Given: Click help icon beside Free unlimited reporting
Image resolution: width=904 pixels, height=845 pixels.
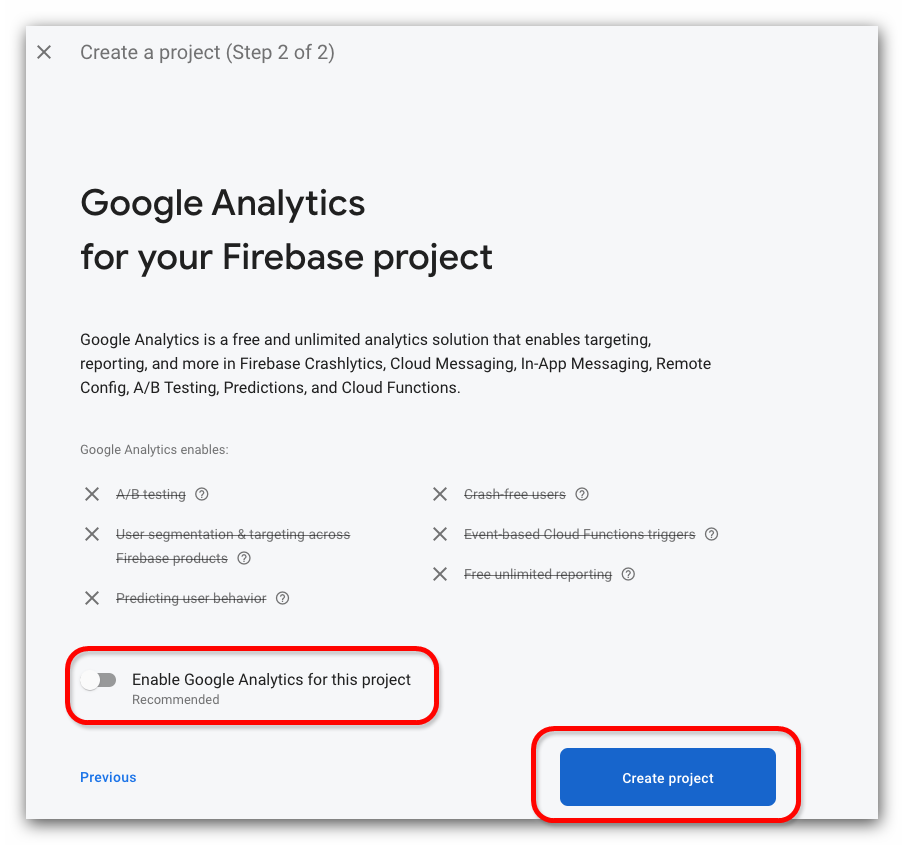Looking at the screenshot, I should pos(628,574).
